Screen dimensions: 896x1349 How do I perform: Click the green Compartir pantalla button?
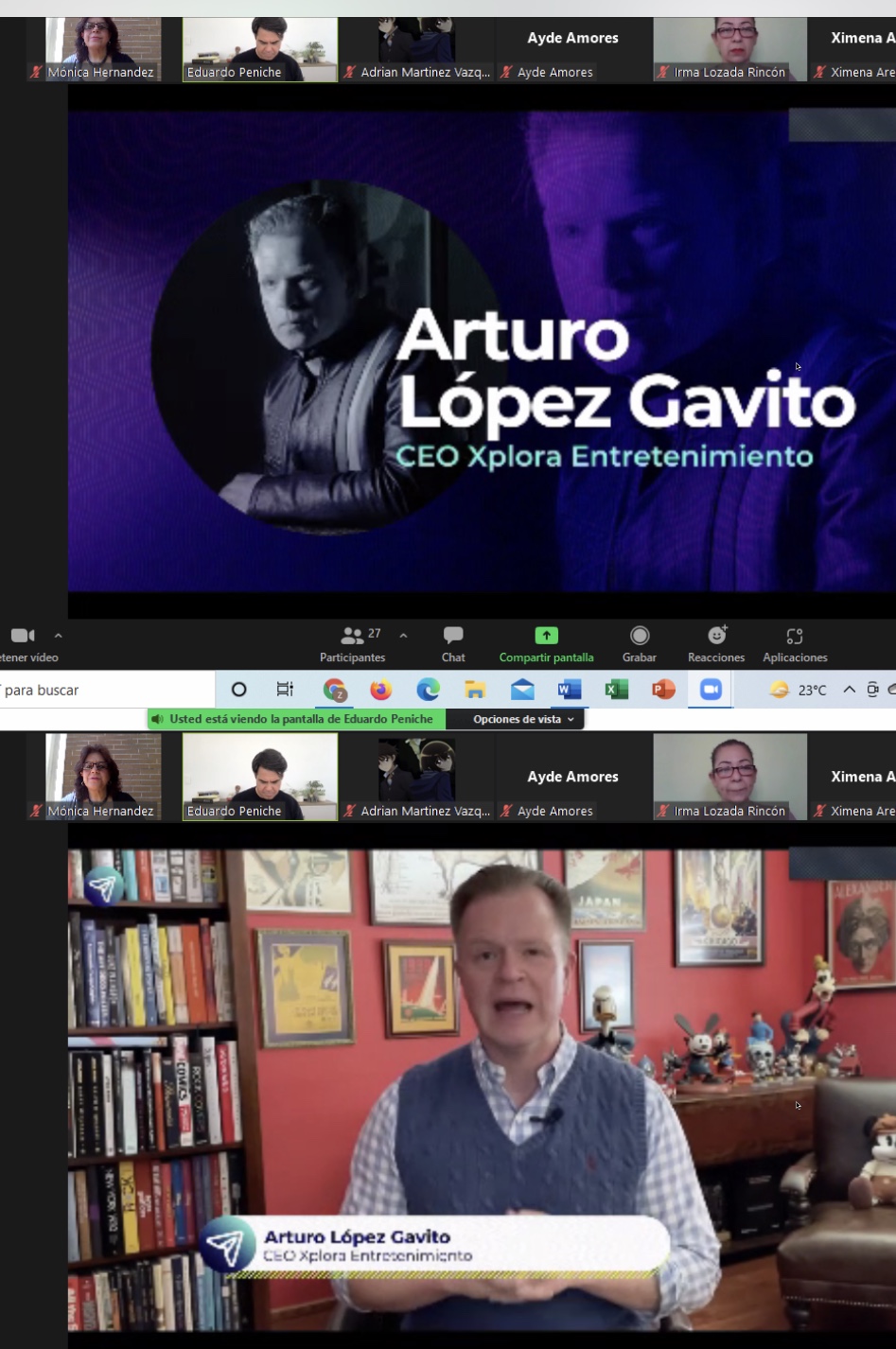547,644
